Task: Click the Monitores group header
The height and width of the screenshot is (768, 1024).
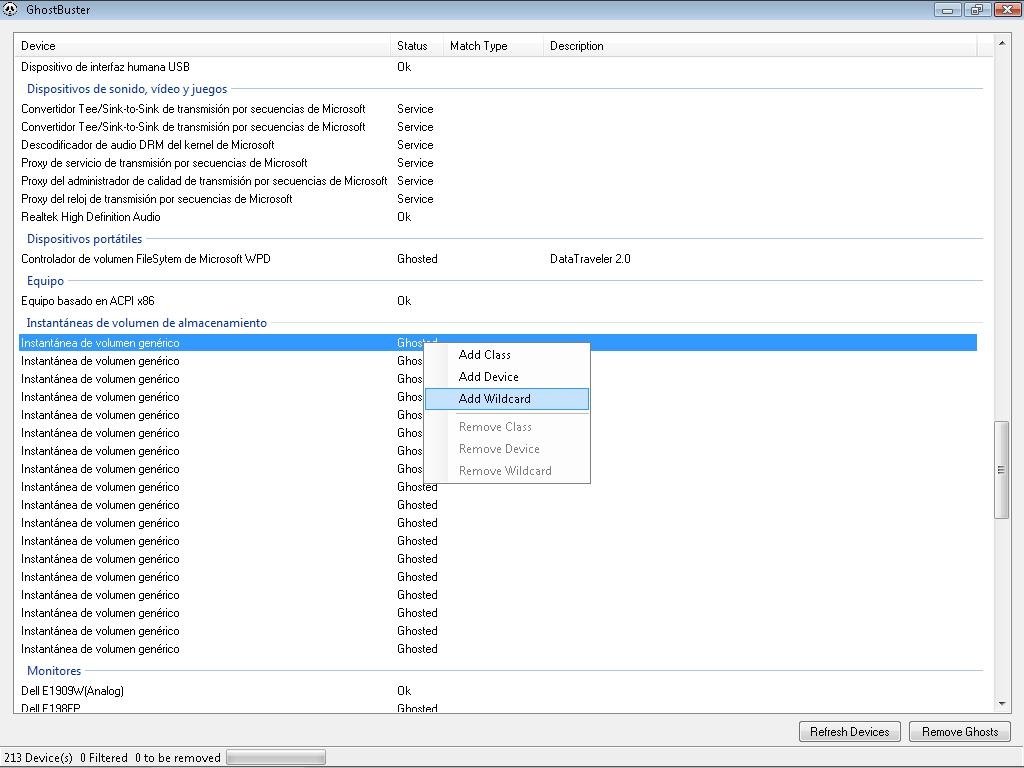Action: pyautogui.click(x=54, y=671)
